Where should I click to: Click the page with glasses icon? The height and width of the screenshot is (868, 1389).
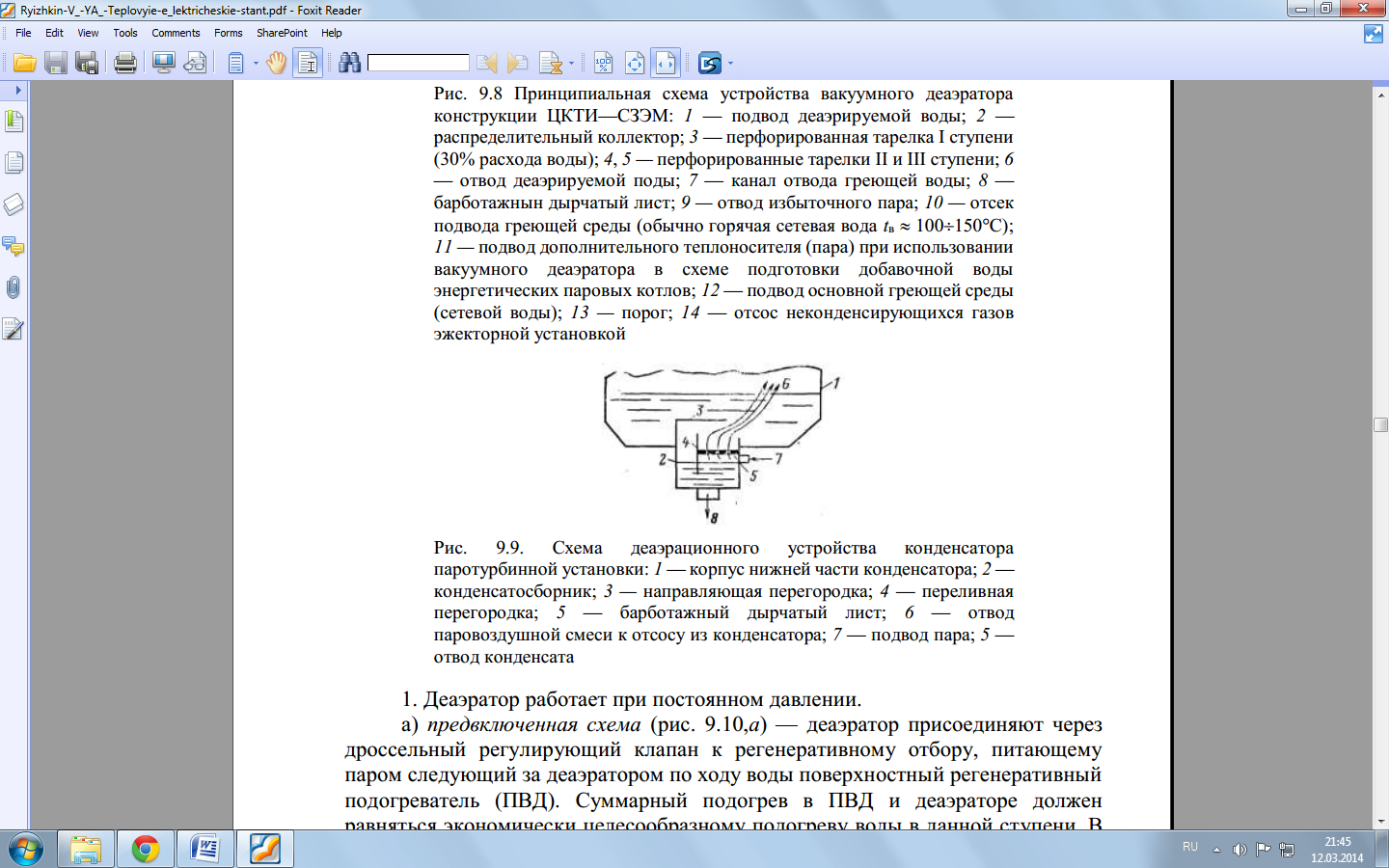(x=195, y=64)
